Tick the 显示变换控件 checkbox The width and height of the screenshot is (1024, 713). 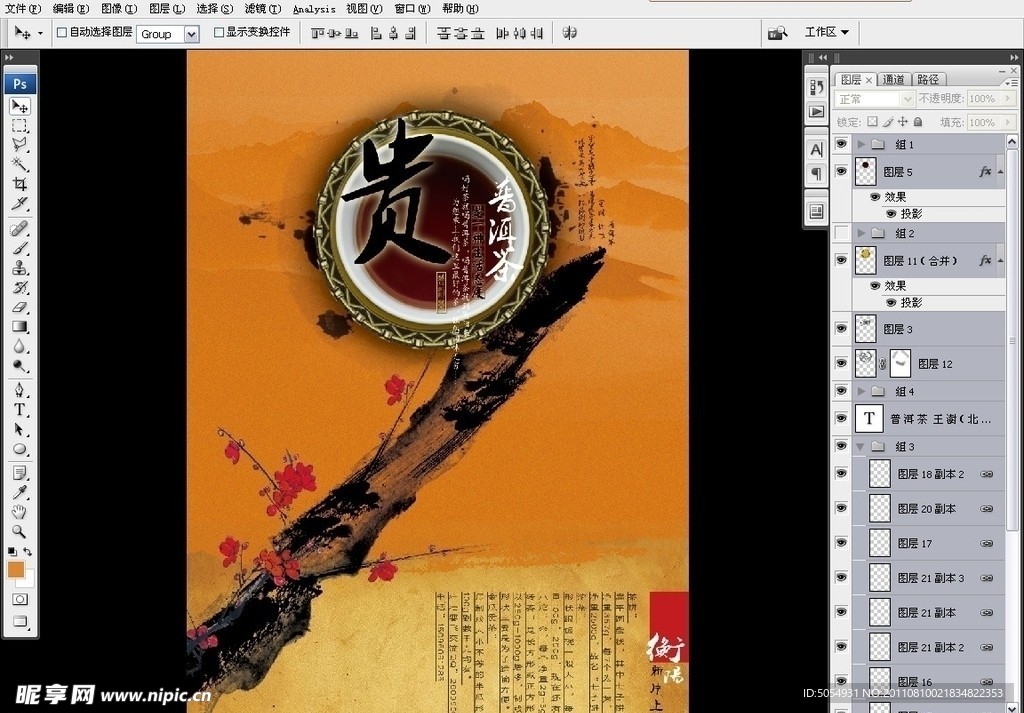point(219,32)
